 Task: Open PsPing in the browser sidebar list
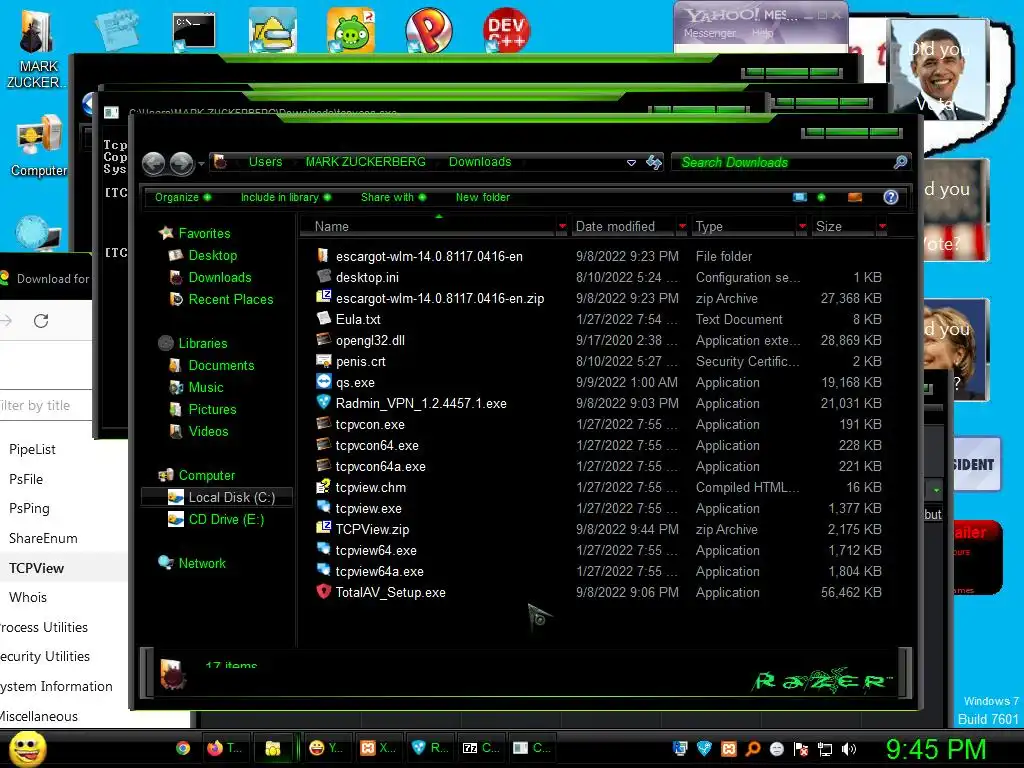29,509
